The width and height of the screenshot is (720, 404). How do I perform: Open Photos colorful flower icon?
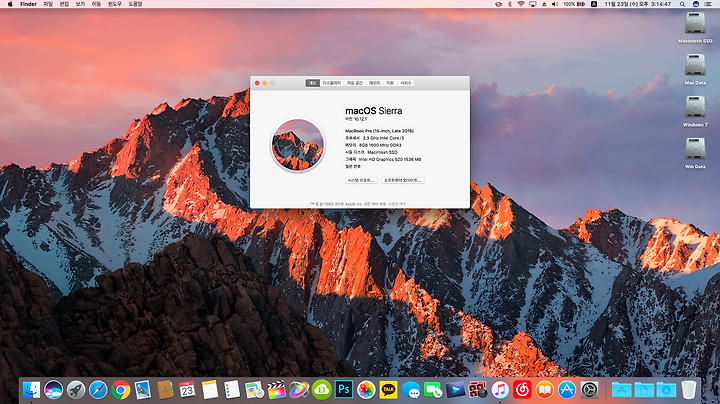pos(366,390)
